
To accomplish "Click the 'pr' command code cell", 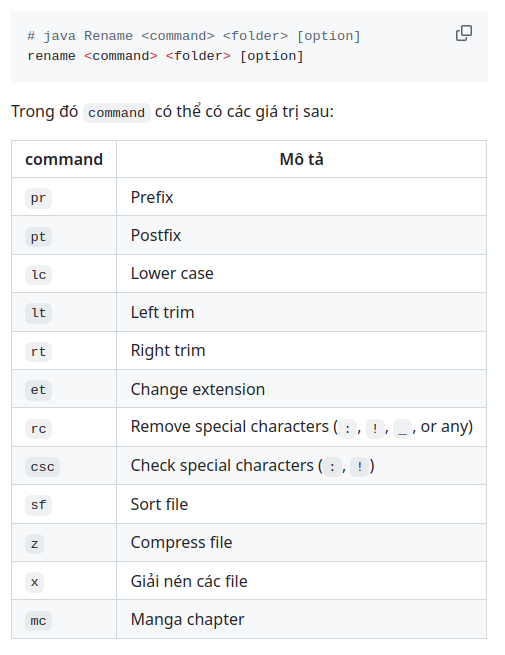I will point(38,198).
